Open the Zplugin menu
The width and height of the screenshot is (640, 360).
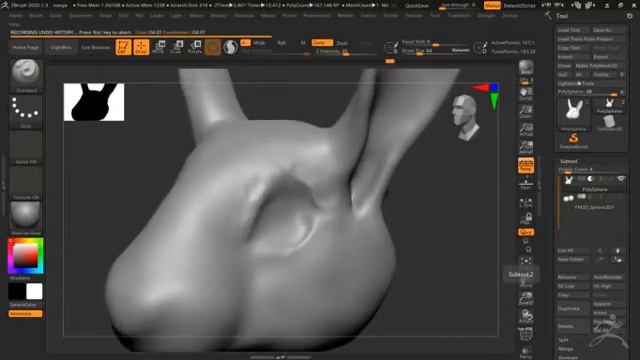pos(486,16)
